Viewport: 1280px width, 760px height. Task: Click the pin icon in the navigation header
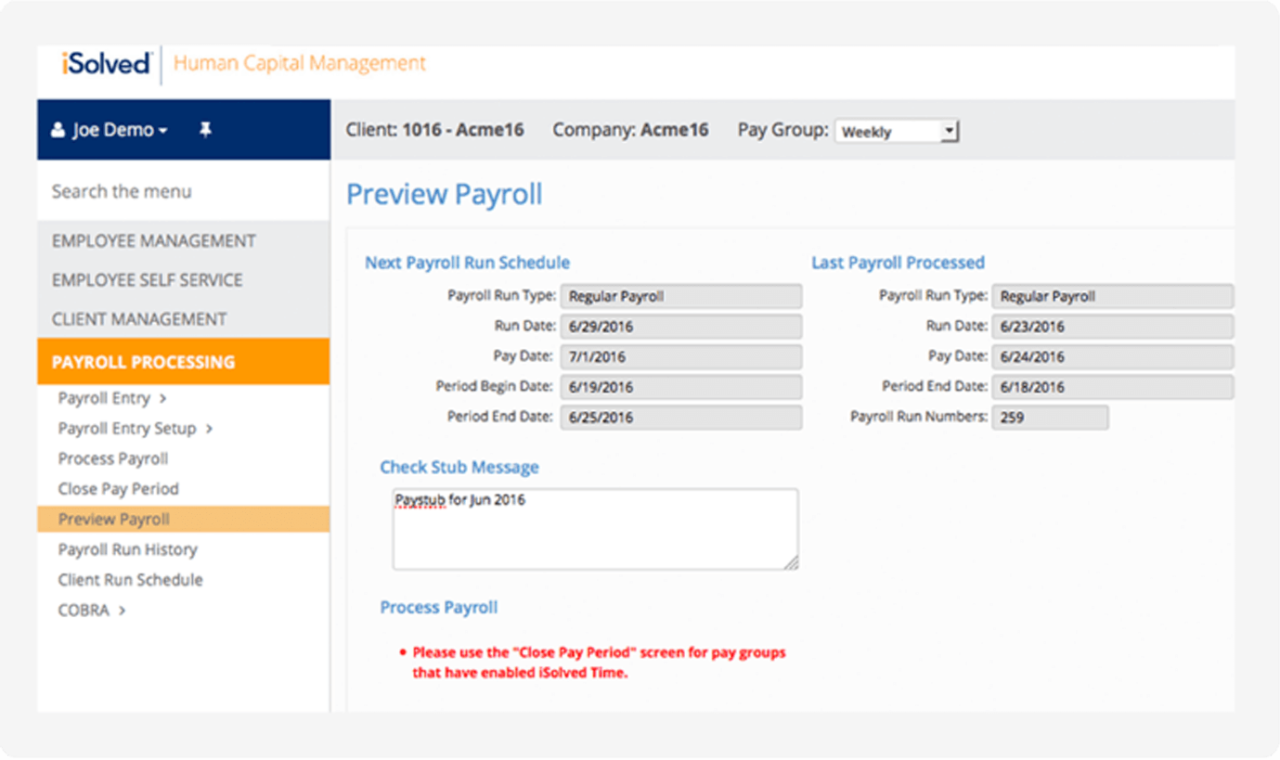point(205,129)
